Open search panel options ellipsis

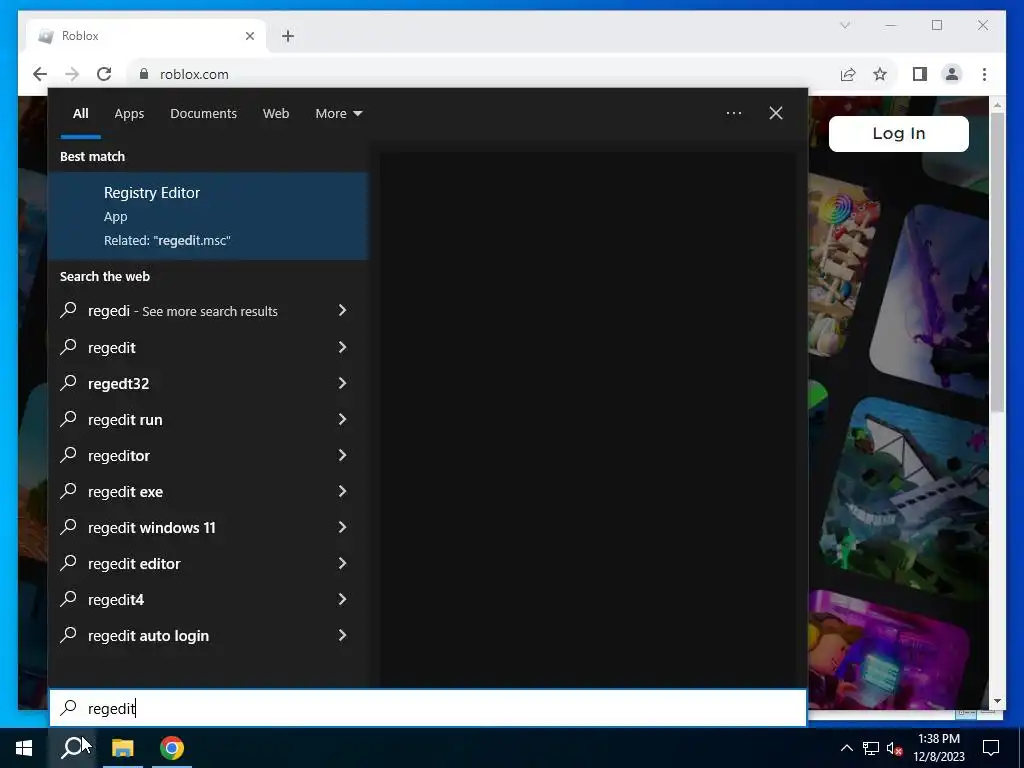coord(733,113)
